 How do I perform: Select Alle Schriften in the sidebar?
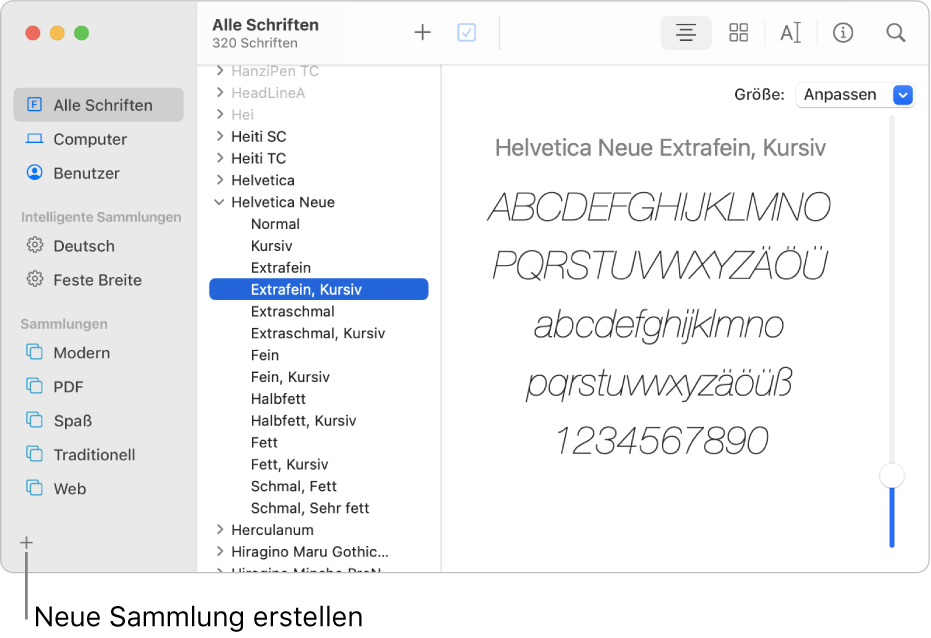coord(98,104)
